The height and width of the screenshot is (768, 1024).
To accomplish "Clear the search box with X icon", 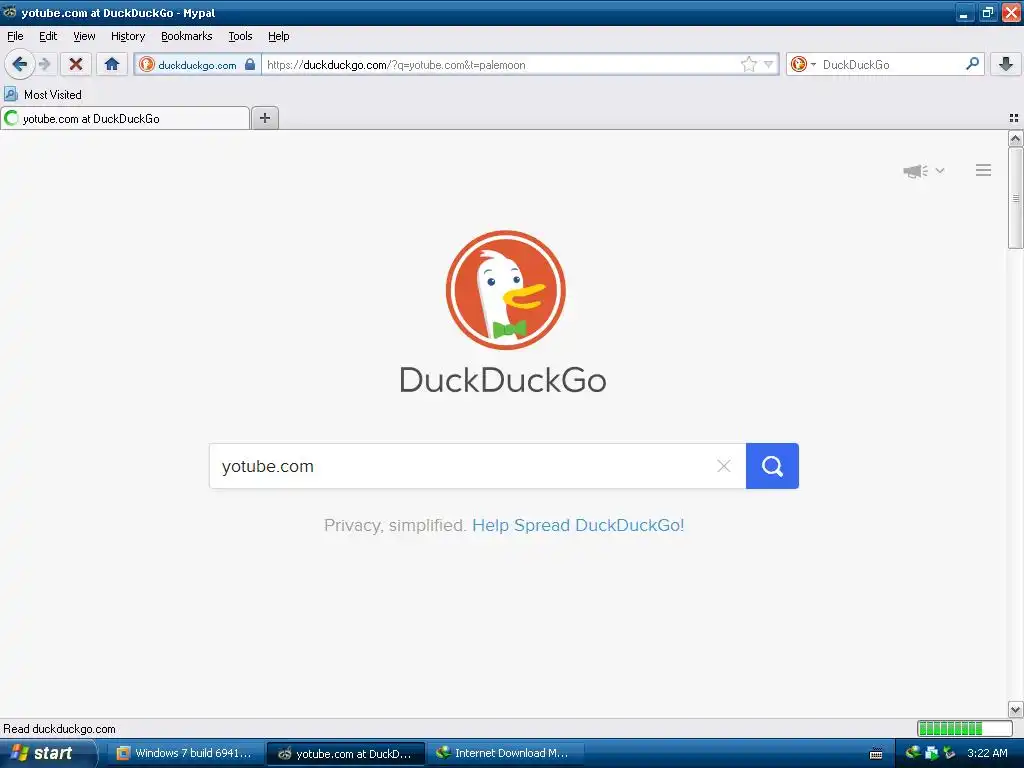I will [723, 466].
